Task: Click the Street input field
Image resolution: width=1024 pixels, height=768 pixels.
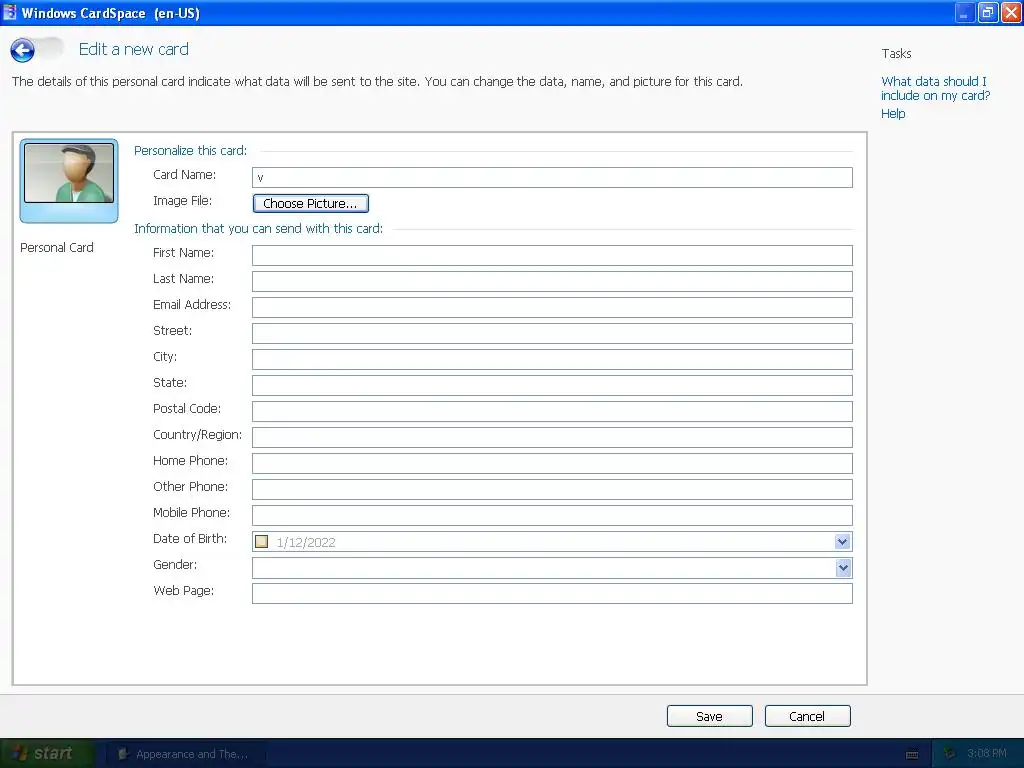Action: (552, 333)
